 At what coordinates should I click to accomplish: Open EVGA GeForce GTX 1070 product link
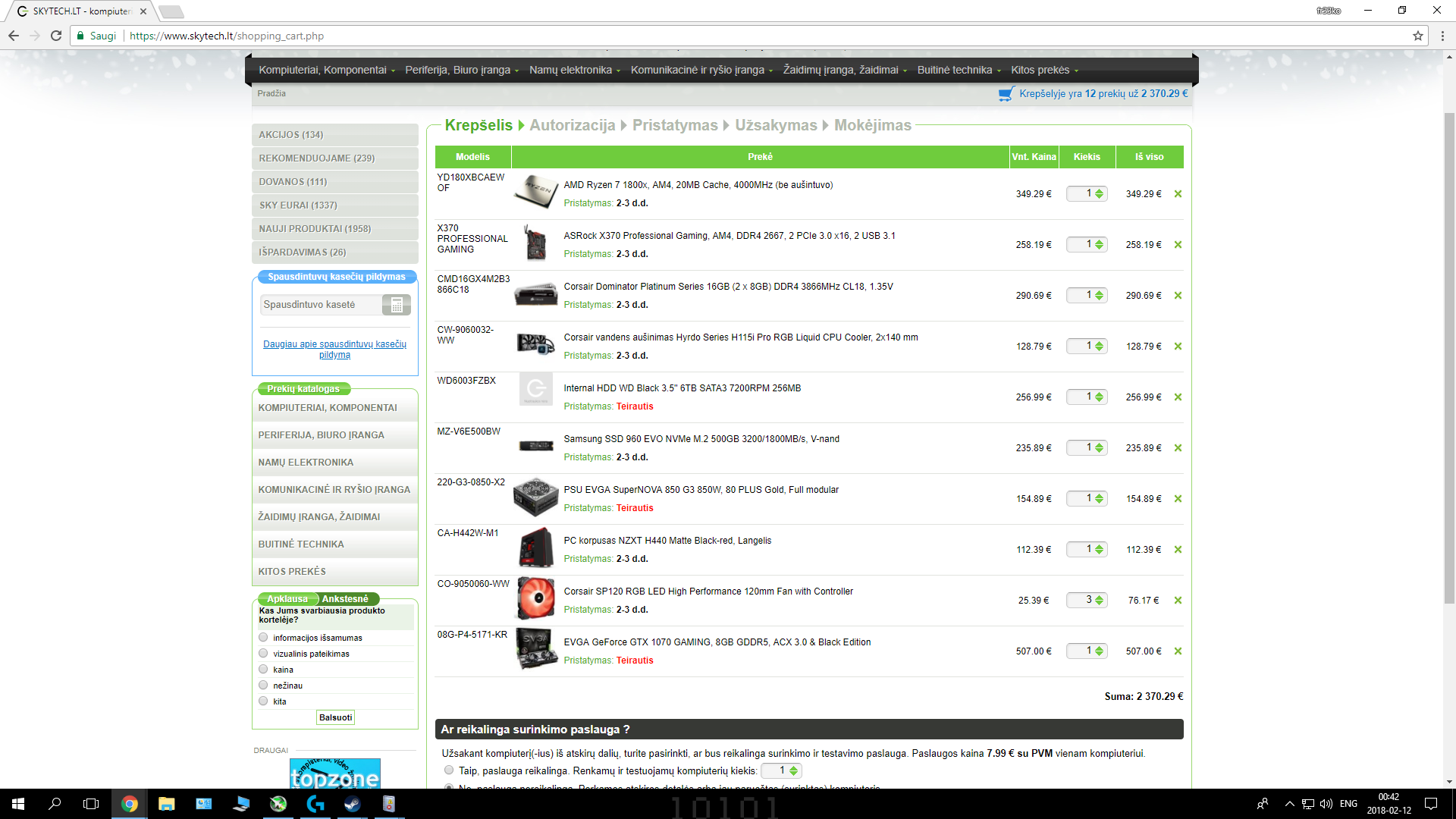(717, 642)
